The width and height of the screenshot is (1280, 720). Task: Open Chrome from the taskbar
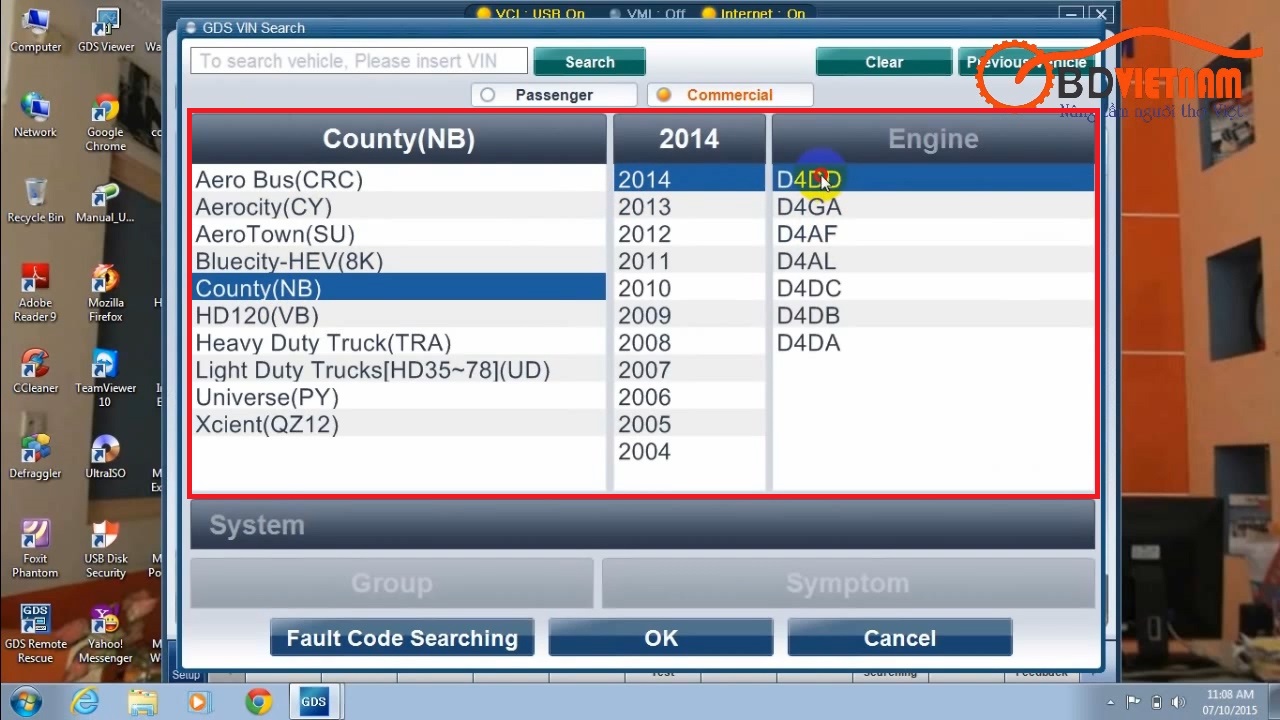tap(258, 702)
